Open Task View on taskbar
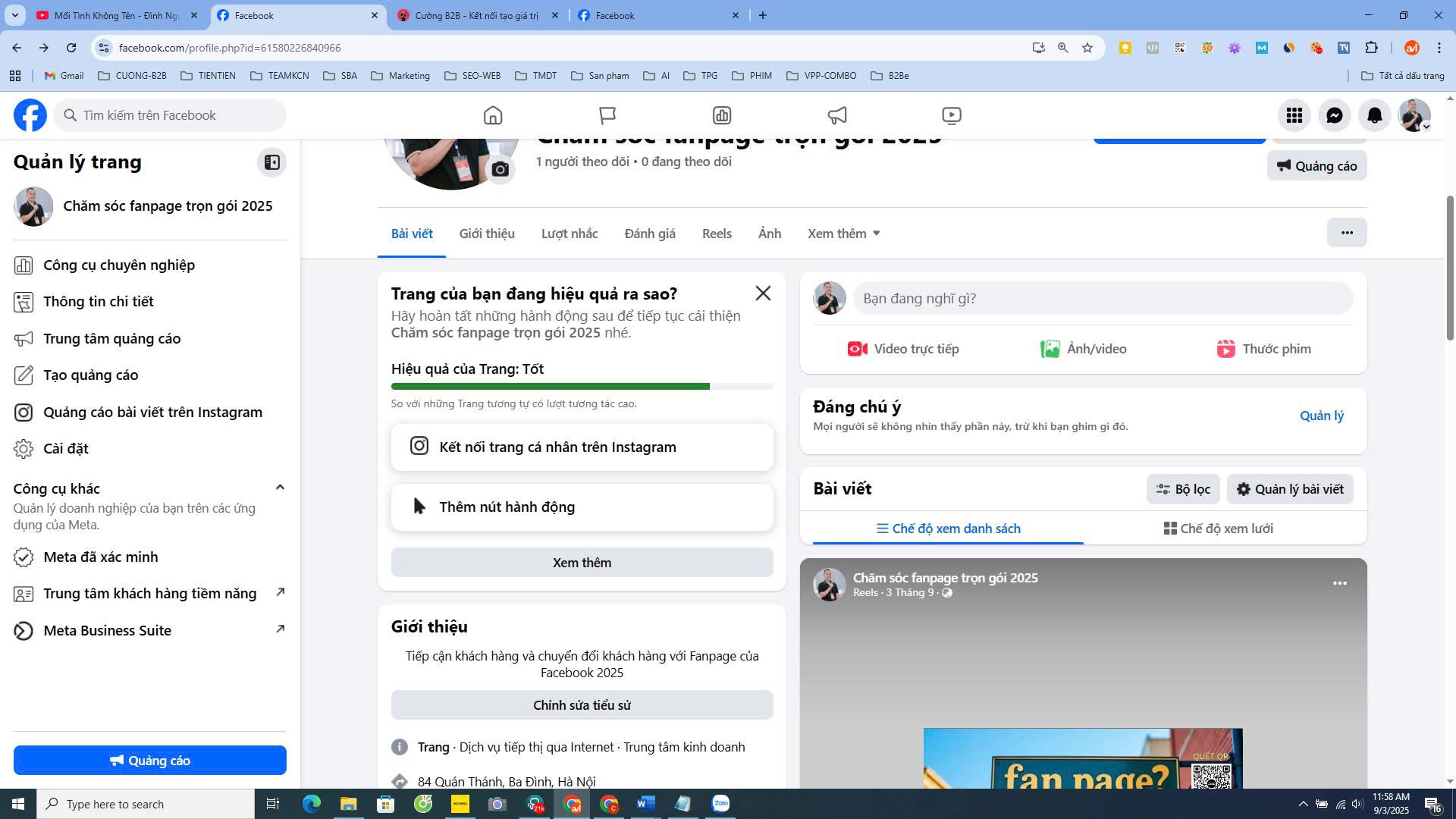 [273, 804]
